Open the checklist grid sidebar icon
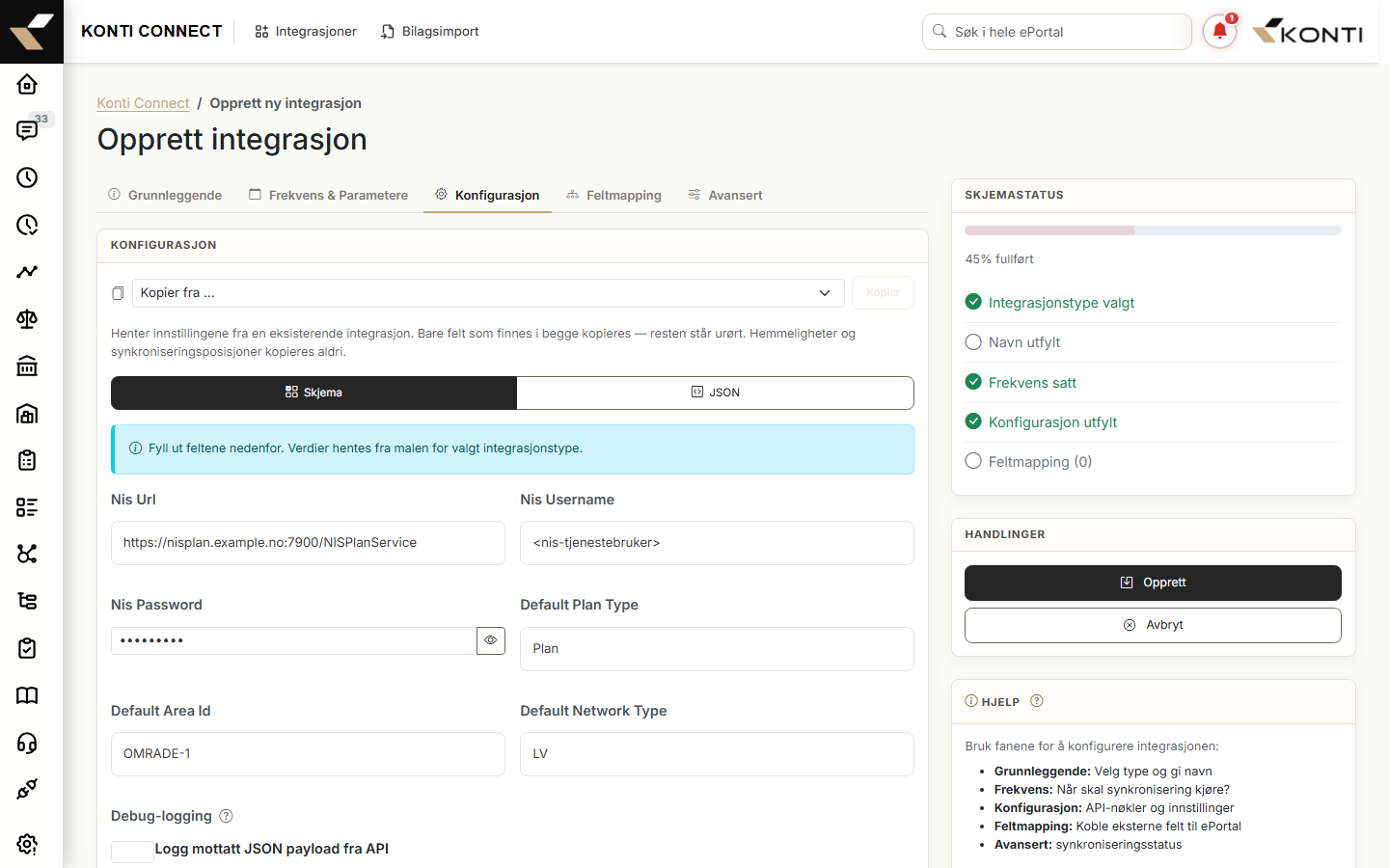 coord(27,507)
